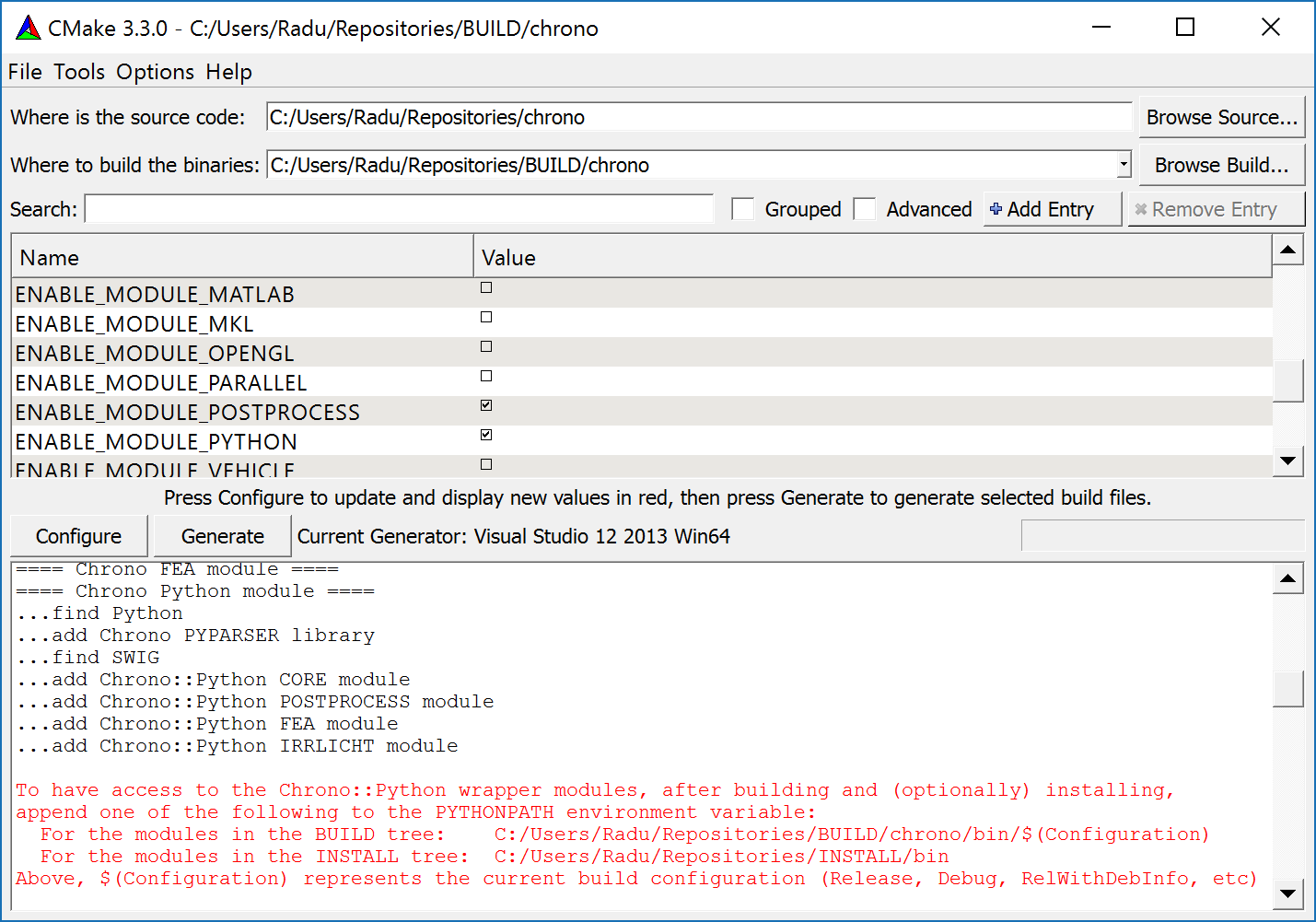Click red INSTALL tree path line
This screenshot has width=1316, height=922.
coord(495,857)
